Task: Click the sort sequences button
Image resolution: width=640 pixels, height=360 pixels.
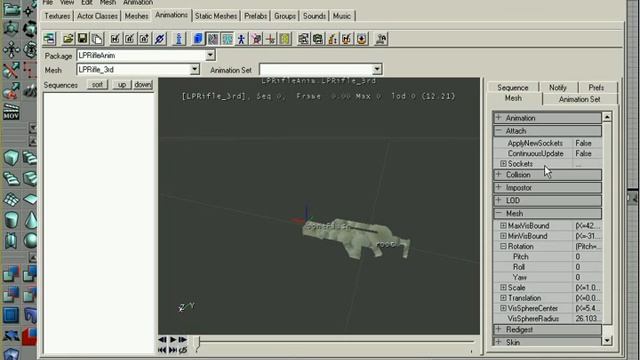Action: point(97,84)
